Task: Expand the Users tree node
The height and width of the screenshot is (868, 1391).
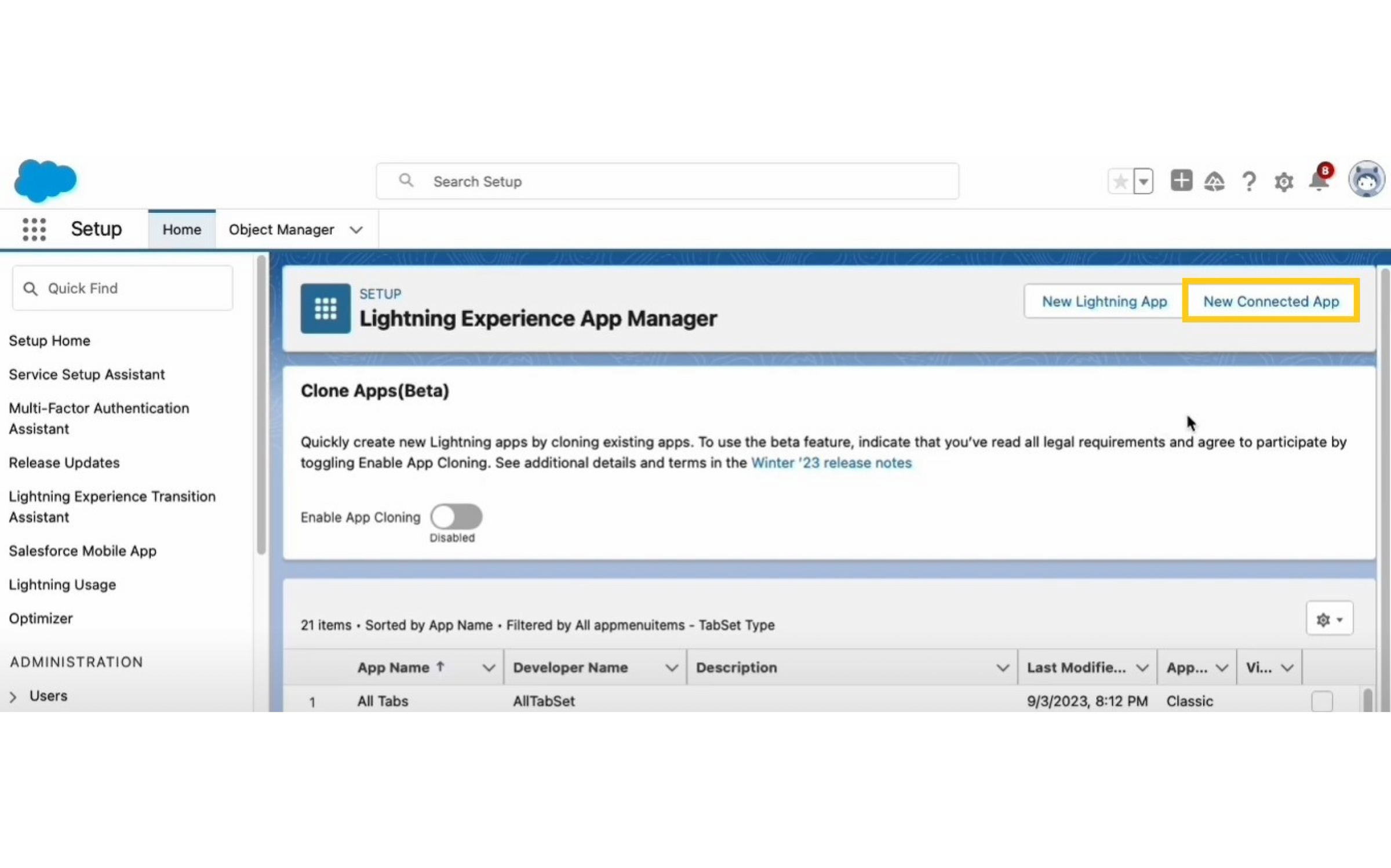Action: pos(13,697)
